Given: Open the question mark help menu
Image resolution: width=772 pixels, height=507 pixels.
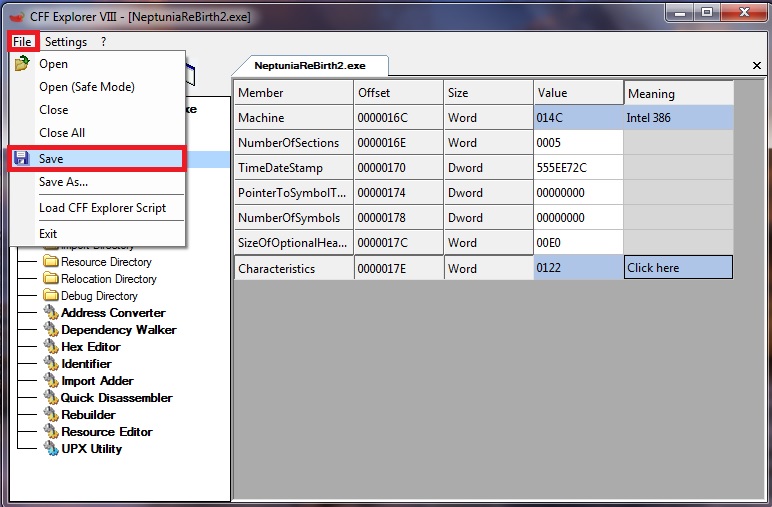Looking at the screenshot, I should coord(103,42).
